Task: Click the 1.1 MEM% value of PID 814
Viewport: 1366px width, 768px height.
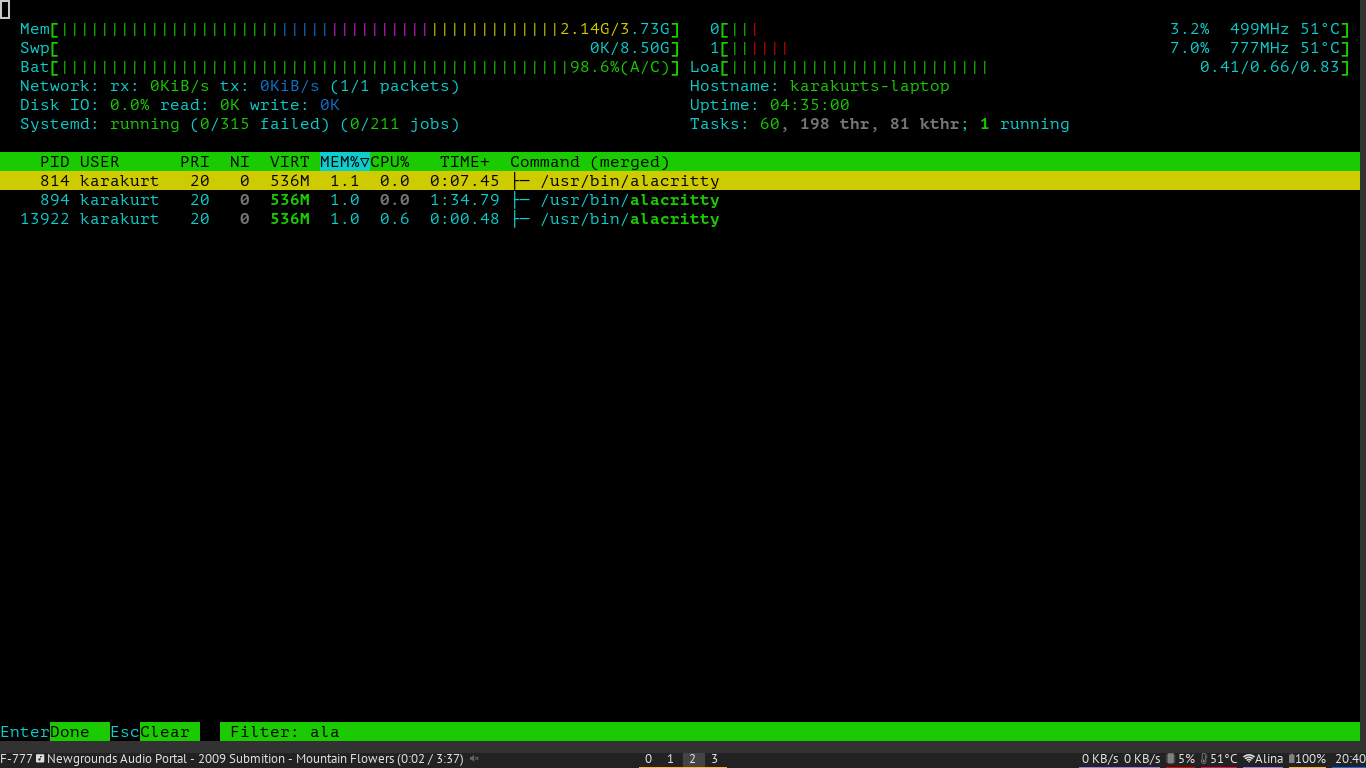Action: [x=345, y=181]
